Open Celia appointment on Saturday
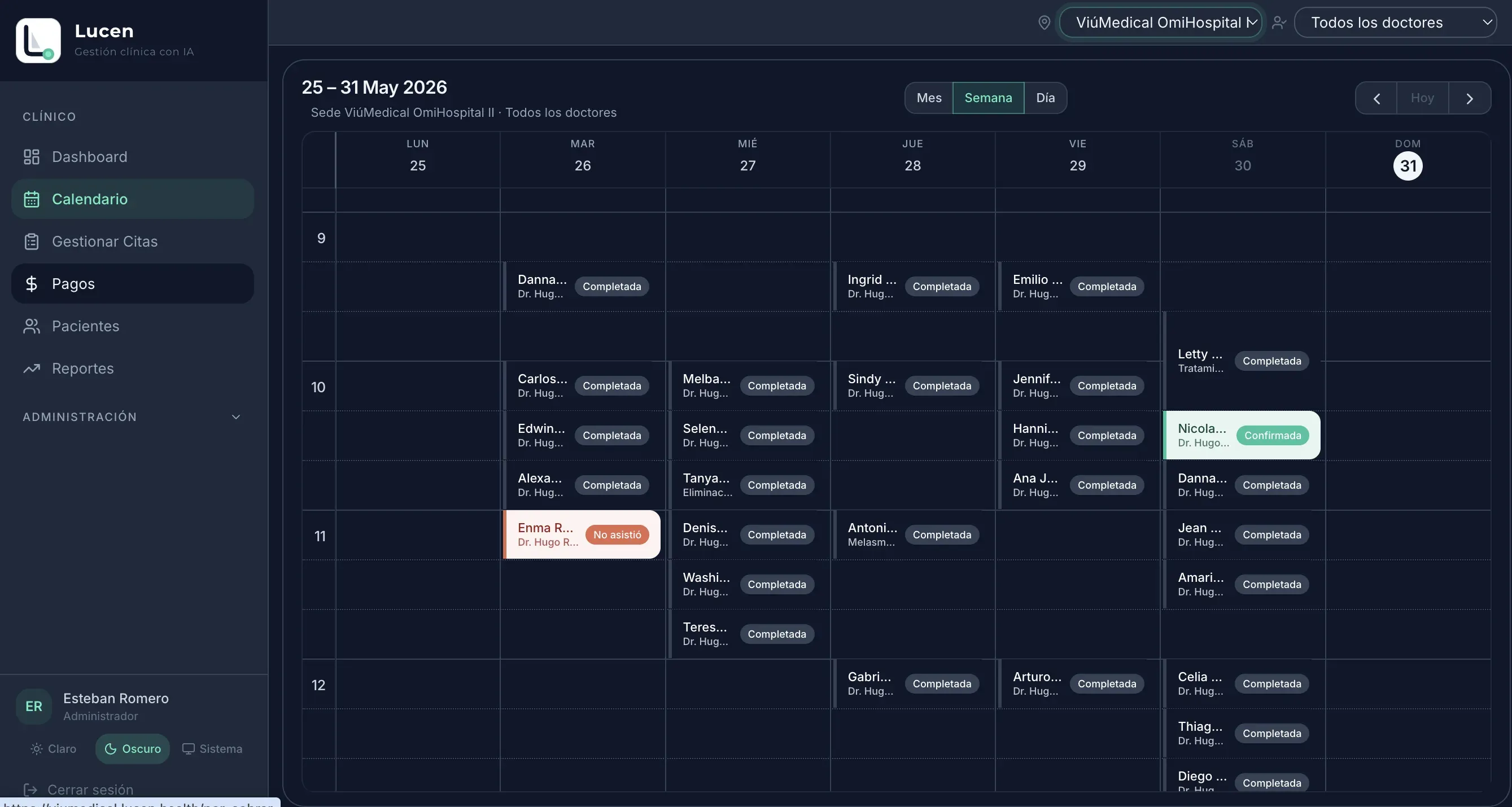Image resolution: width=1512 pixels, height=807 pixels. click(x=1242, y=683)
